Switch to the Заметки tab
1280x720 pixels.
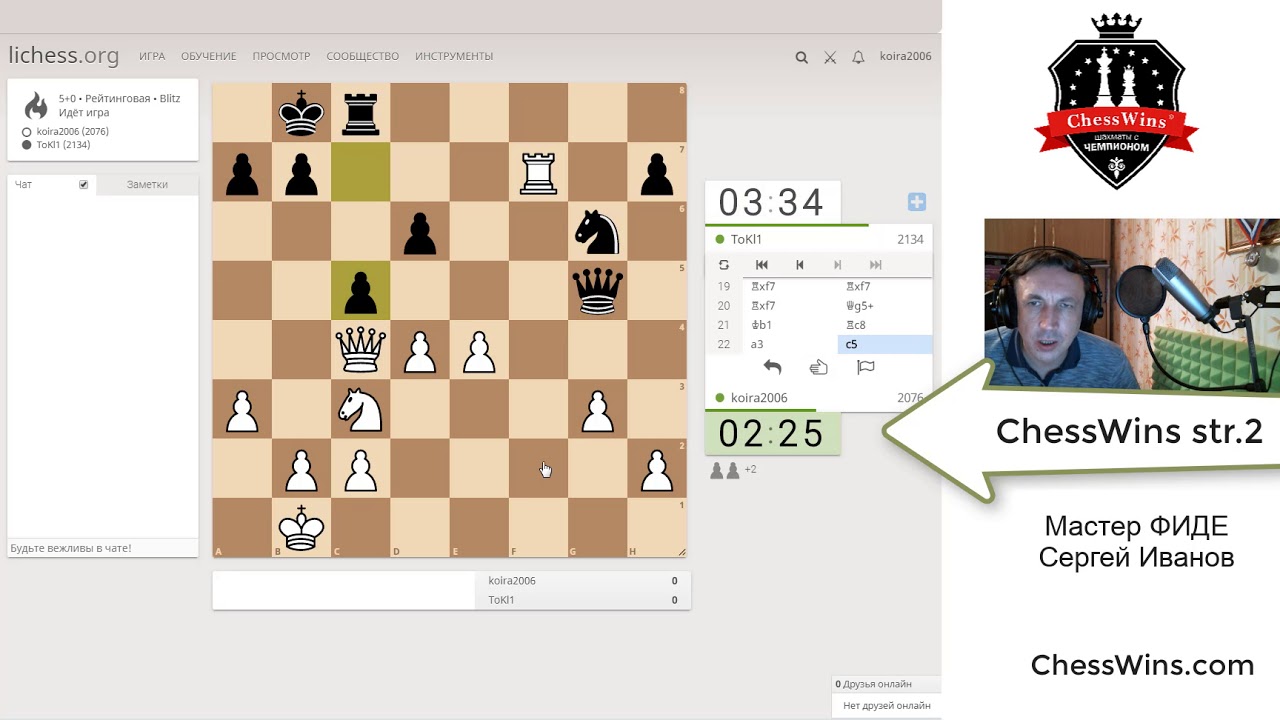coord(147,184)
